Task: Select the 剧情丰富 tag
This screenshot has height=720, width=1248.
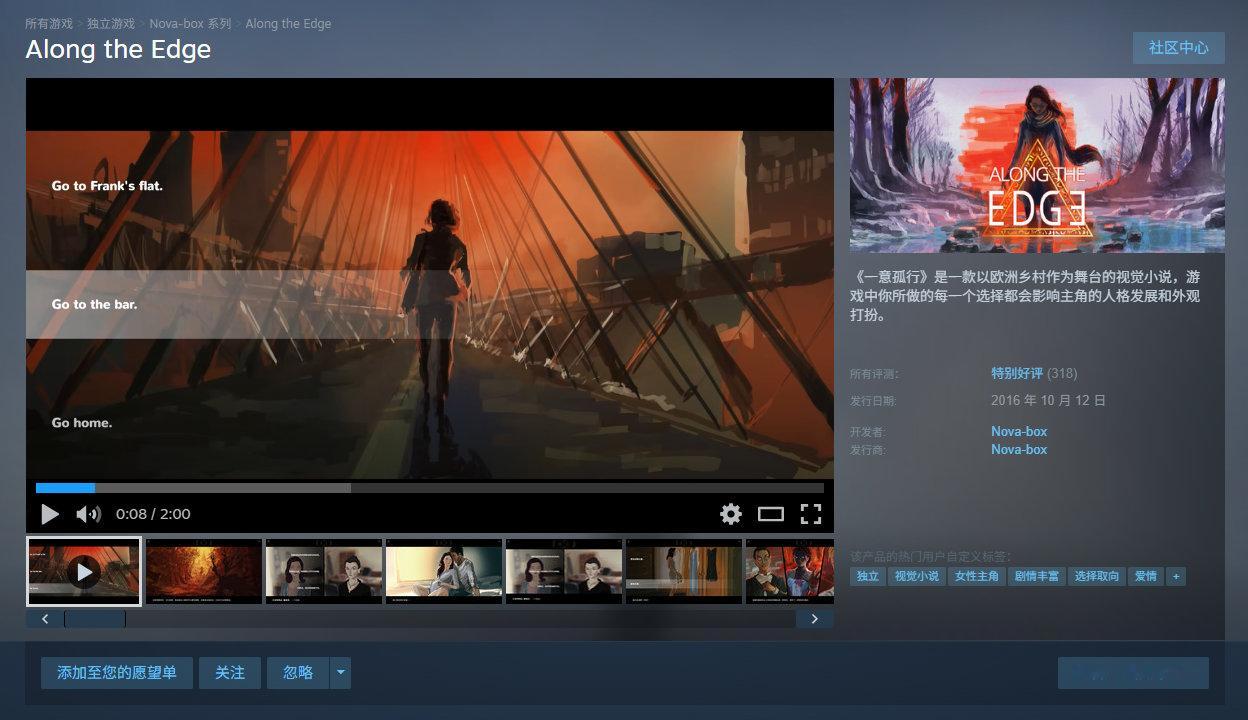Action: point(1036,576)
